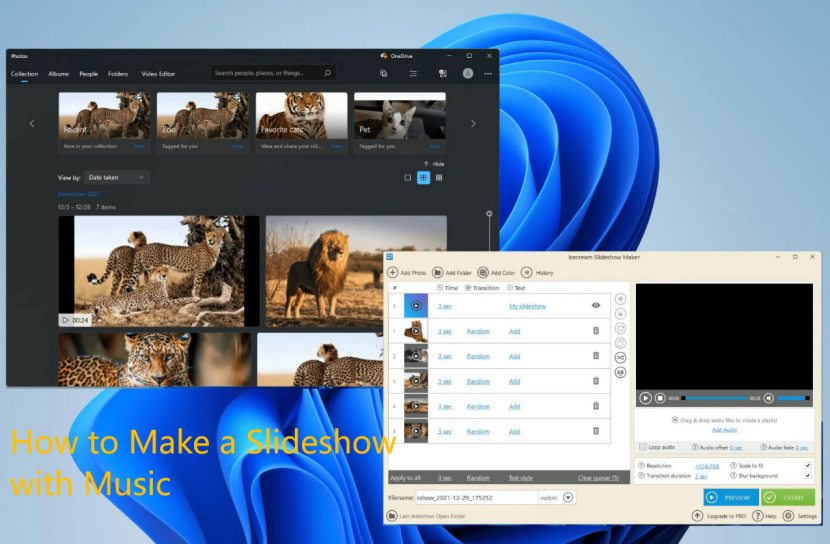
Task: Click next arrow in Photos carousel
Action: coord(473,123)
